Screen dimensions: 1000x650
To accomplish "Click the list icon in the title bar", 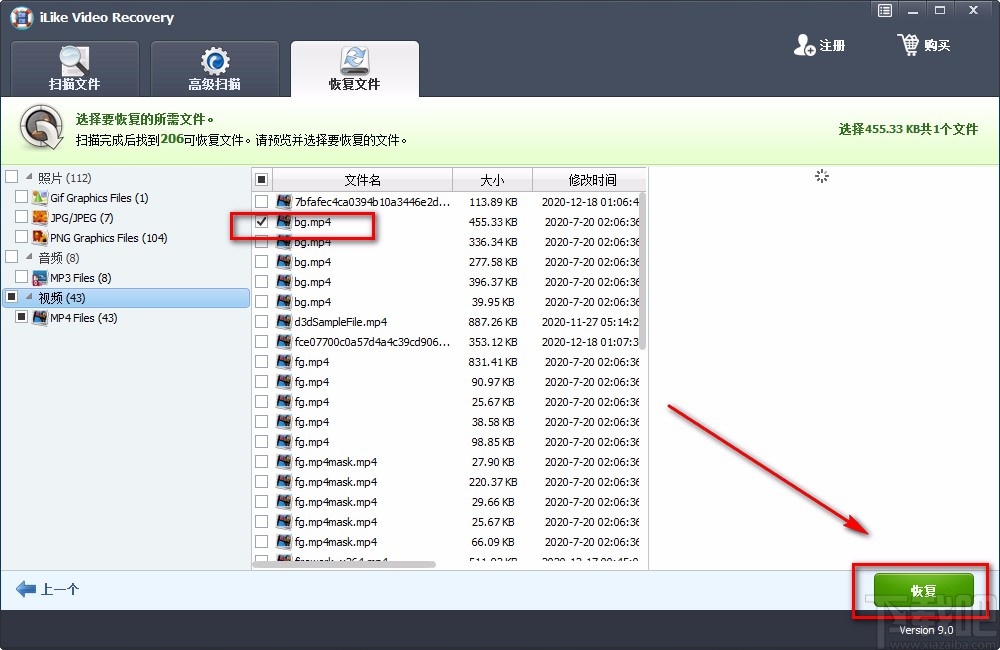I will pyautogui.click(x=884, y=10).
